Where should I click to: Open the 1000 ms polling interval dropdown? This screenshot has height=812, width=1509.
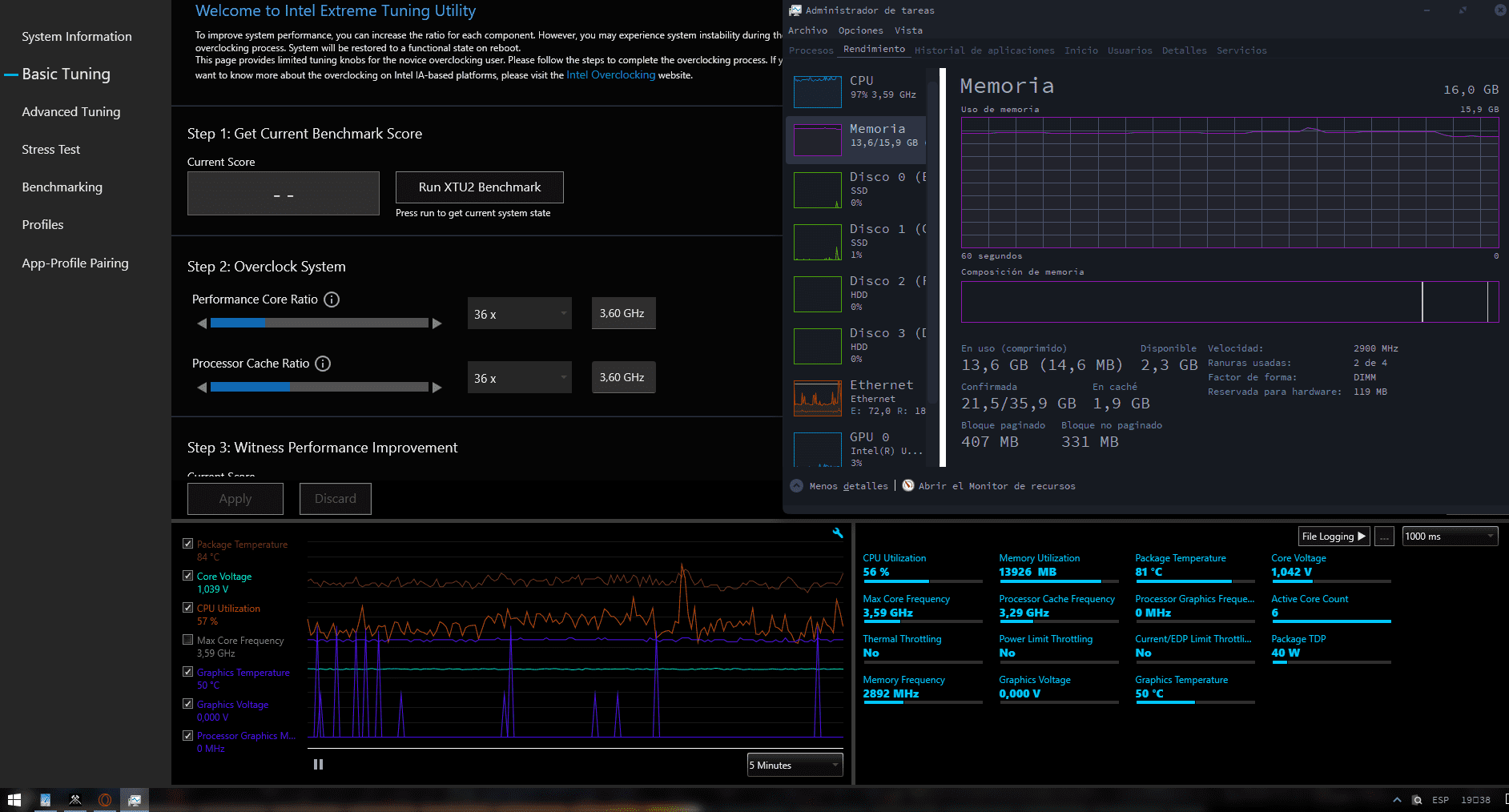(1449, 537)
